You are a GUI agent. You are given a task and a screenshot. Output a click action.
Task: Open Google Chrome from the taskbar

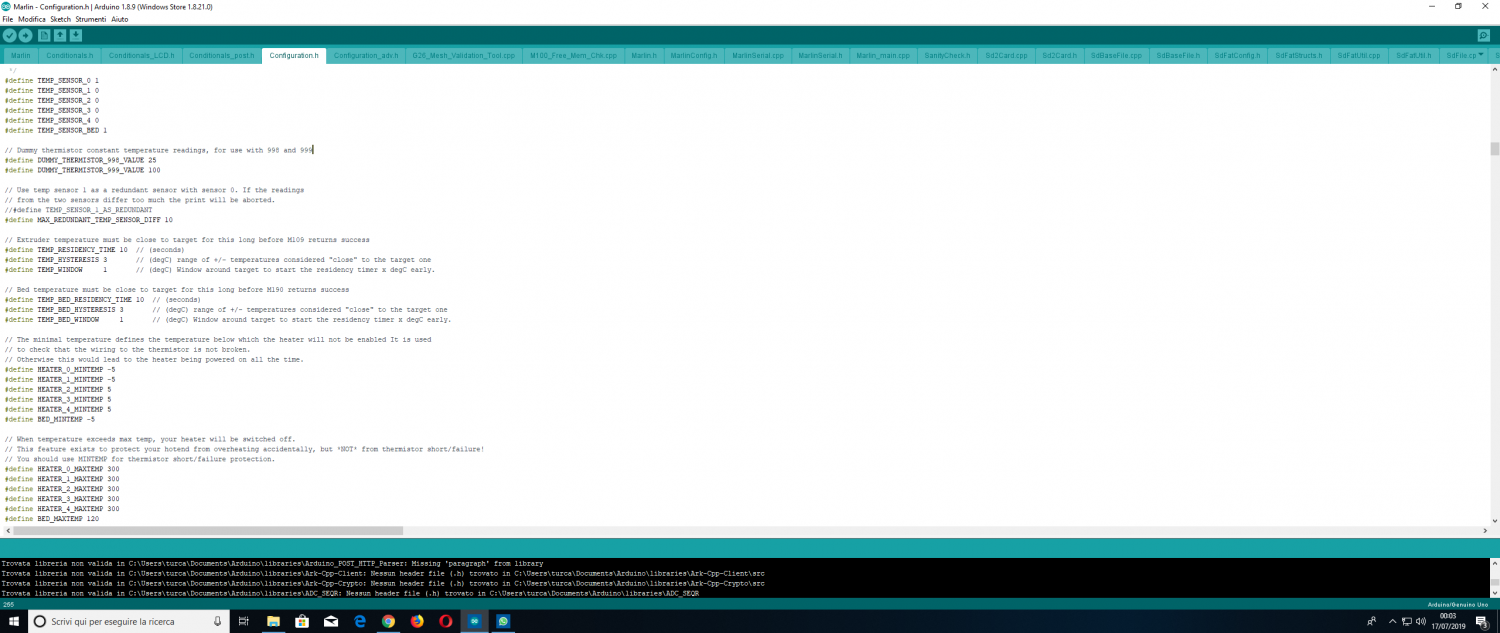(x=388, y=621)
